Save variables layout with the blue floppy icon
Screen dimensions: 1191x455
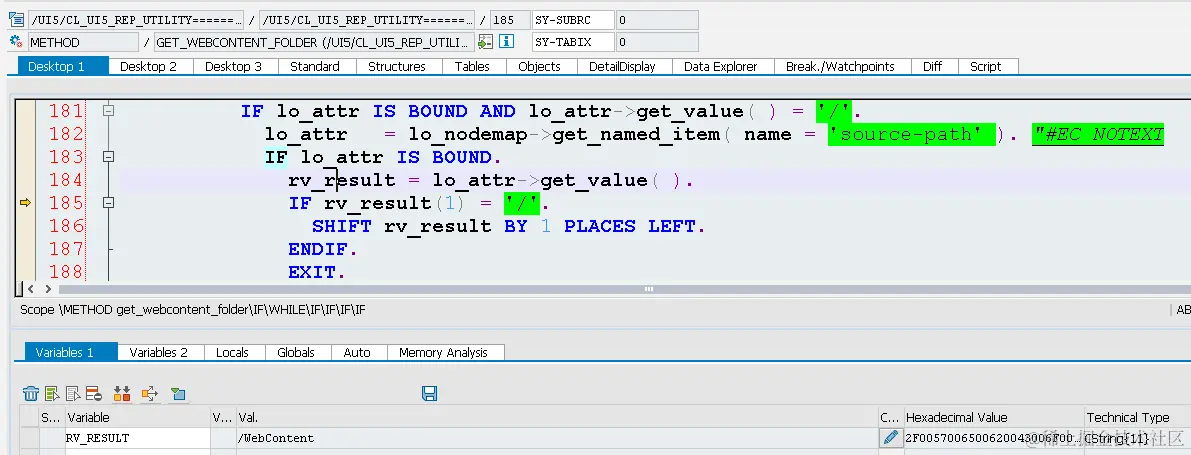(429, 393)
